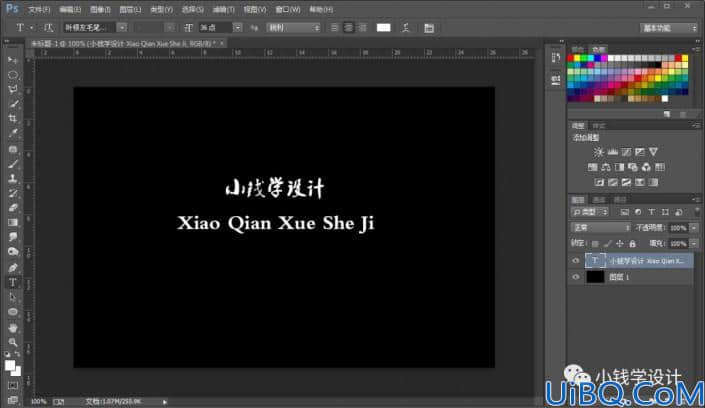Open the font family dropdown arrow
Image resolution: width=705 pixels, height=408 pixels.
click(122, 28)
